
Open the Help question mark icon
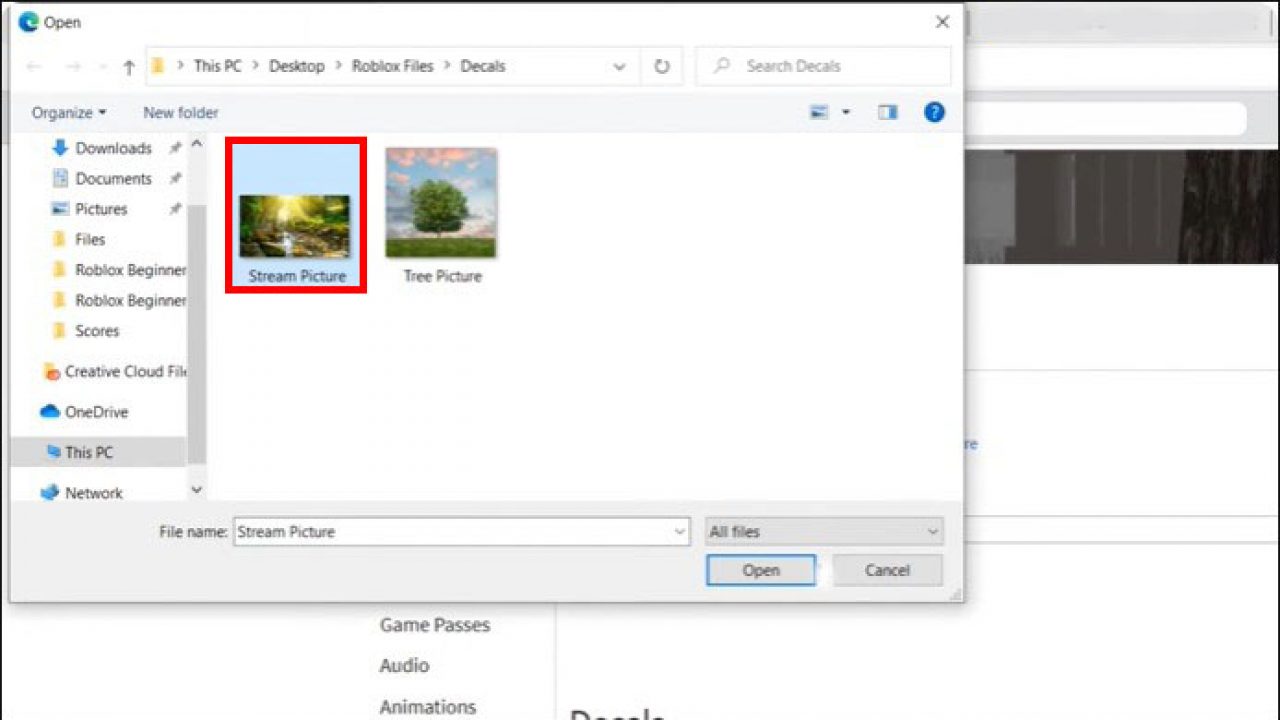pos(934,112)
